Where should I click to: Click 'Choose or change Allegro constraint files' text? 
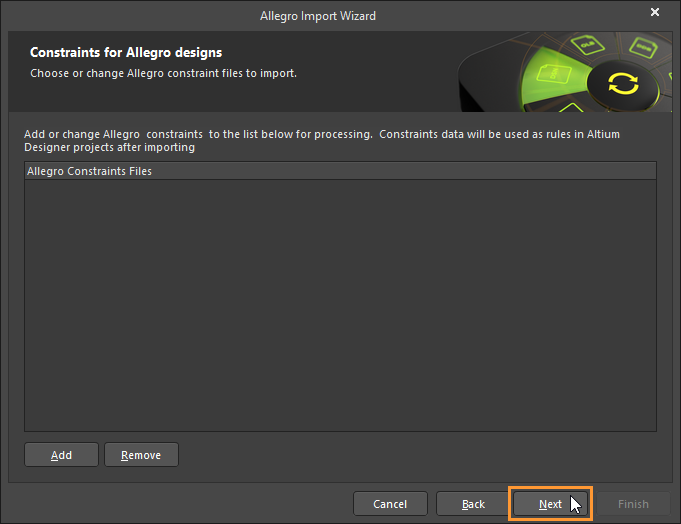pyautogui.click(x=163, y=73)
